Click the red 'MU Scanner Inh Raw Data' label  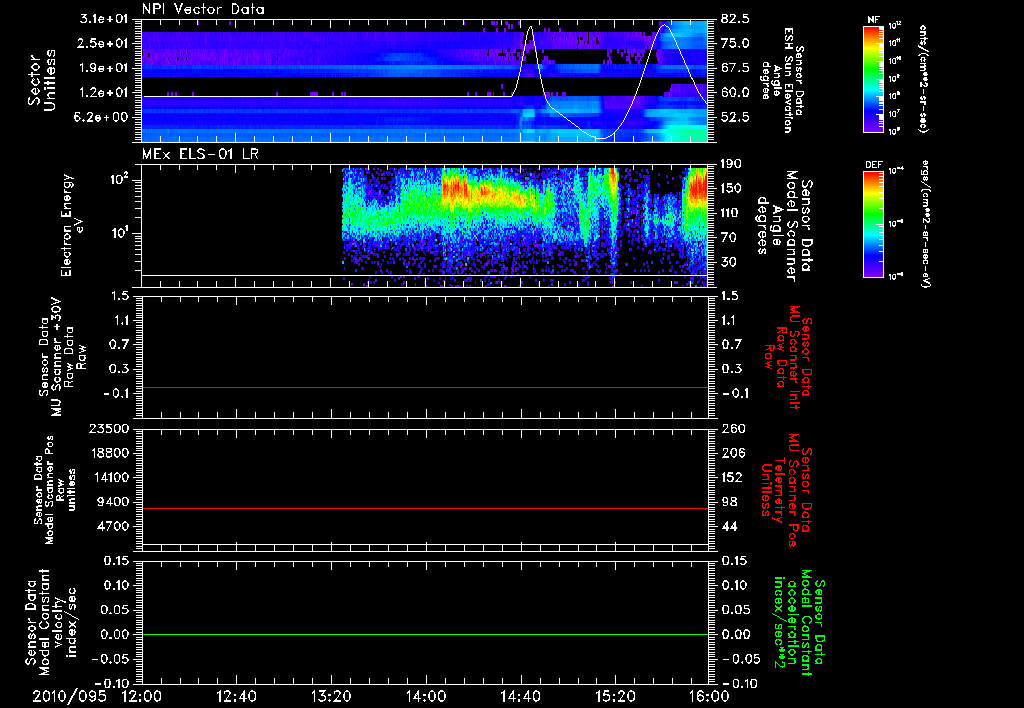click(x=788, y=358)
